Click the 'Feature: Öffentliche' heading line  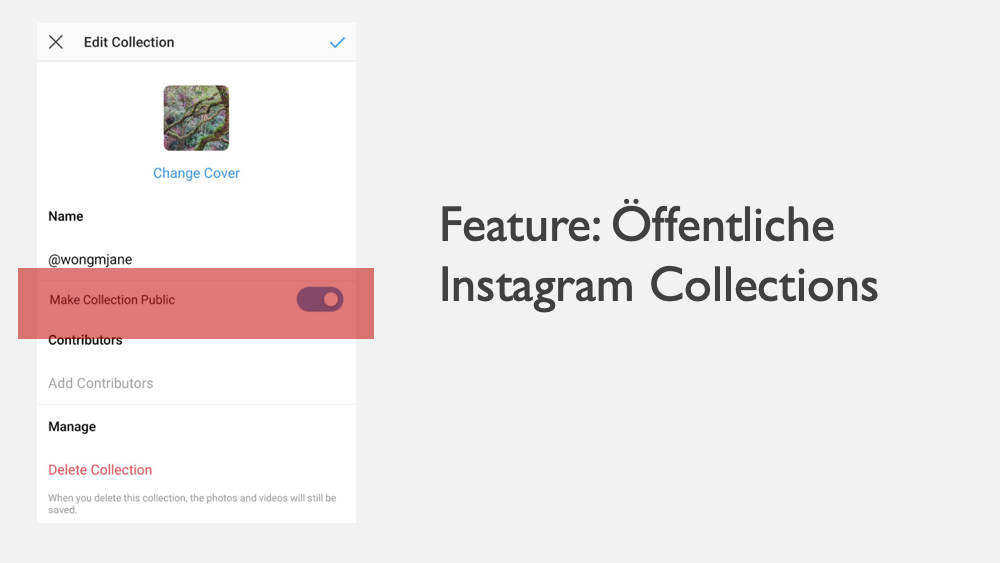(637, 225)
